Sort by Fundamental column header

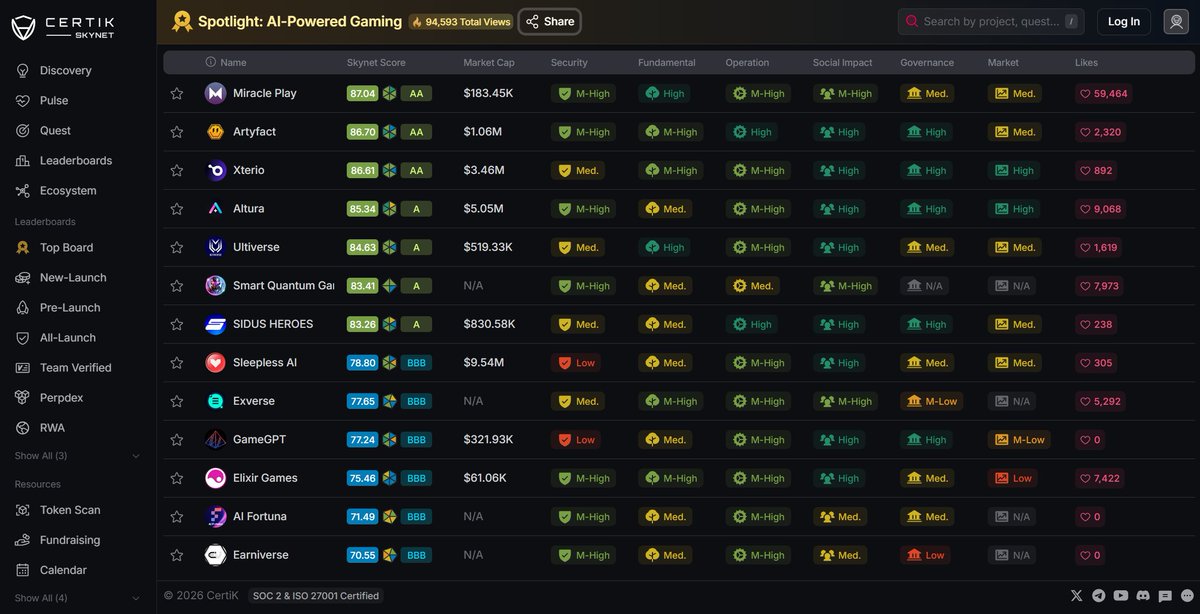(666, 62)
